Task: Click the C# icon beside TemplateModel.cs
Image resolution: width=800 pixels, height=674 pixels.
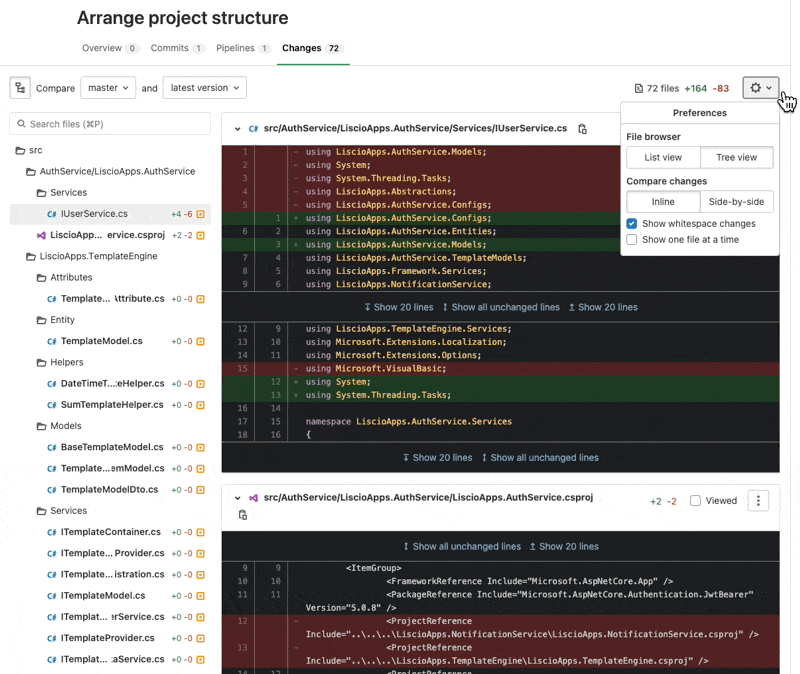Action: [51, 341]
